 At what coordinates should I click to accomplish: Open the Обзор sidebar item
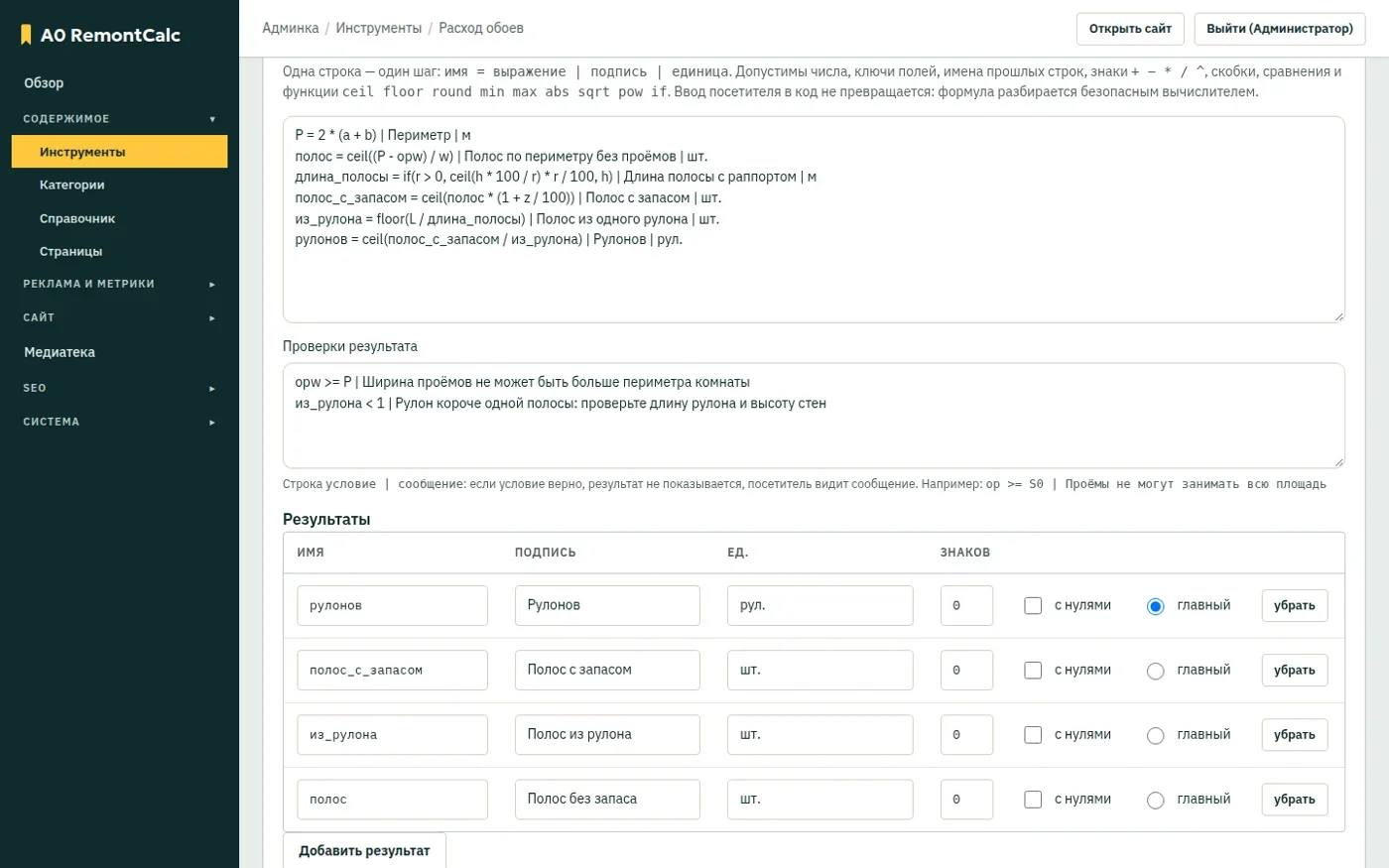point(119,83)
